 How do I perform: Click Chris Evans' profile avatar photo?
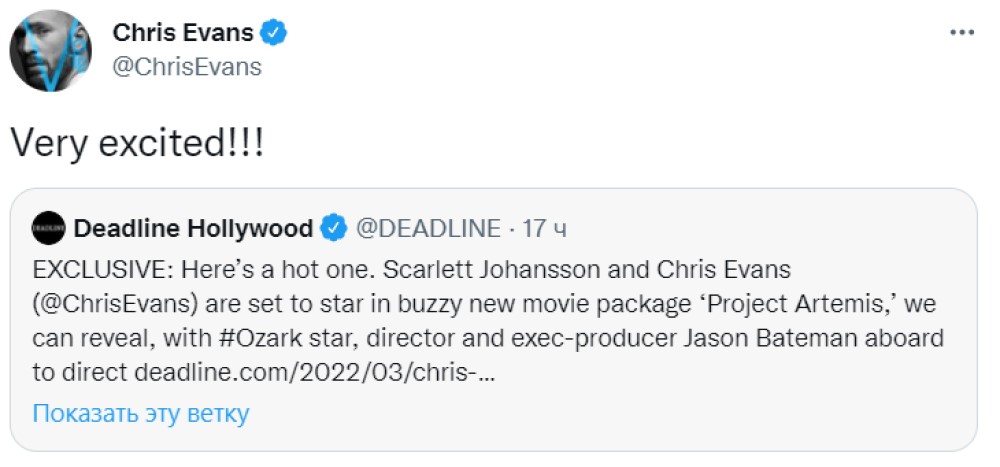pos(50,50)
